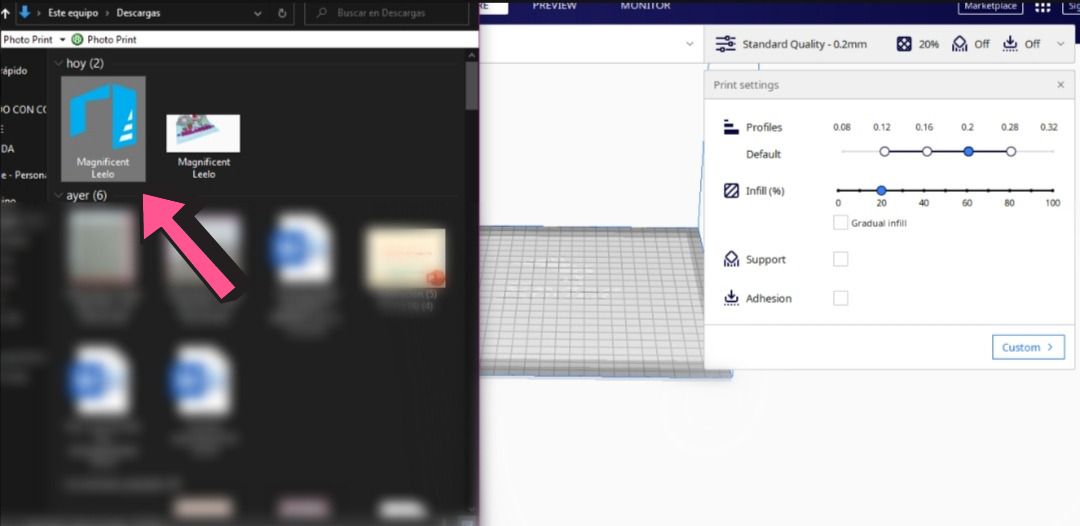Click the Up arrow in Explorer navigation

tap(6, 12)
